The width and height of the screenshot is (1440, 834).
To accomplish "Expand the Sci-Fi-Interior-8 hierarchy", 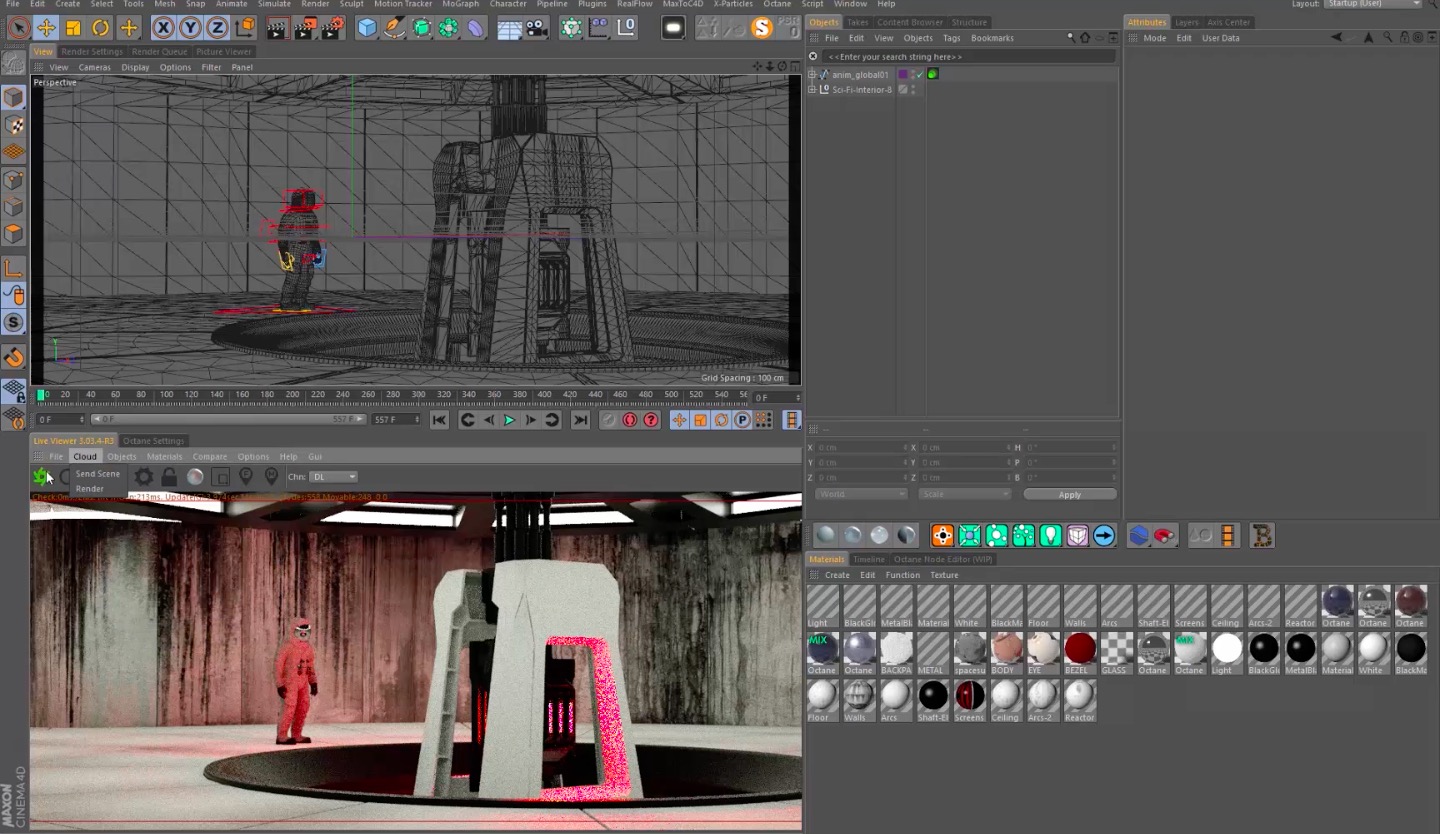I will point(812,89).
